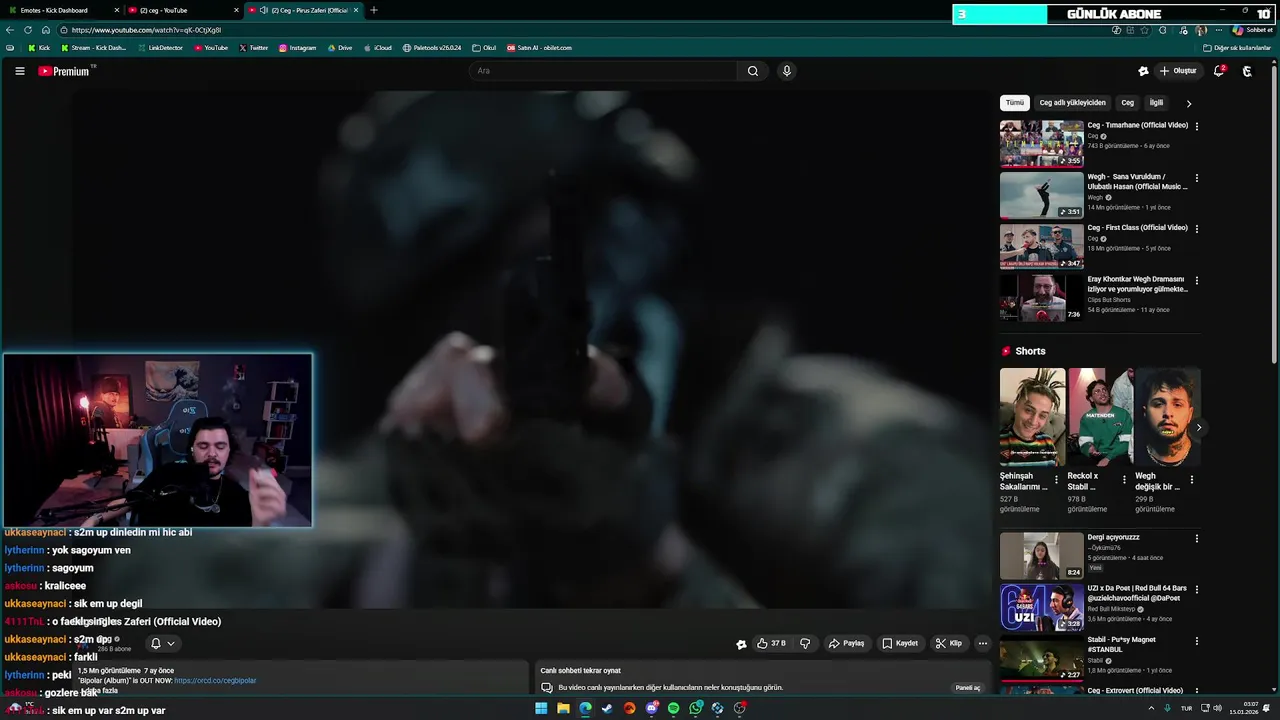Viewport: 1280px width, 720px height.
Task: Open the orcd.co/cegbipolar description link
Action: tap(215, 681)
